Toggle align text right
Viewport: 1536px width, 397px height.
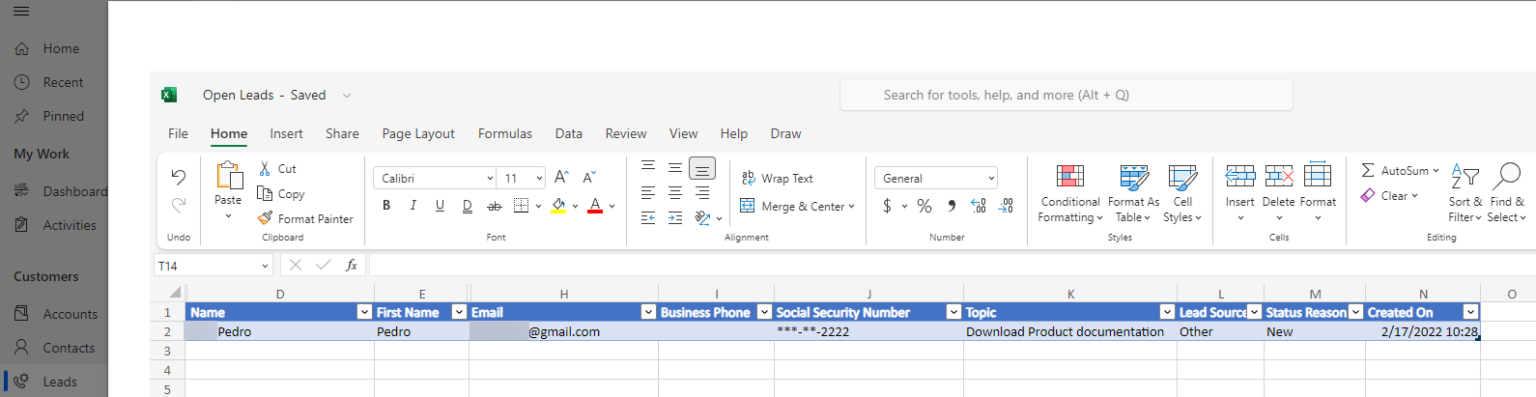coord(702,192)
